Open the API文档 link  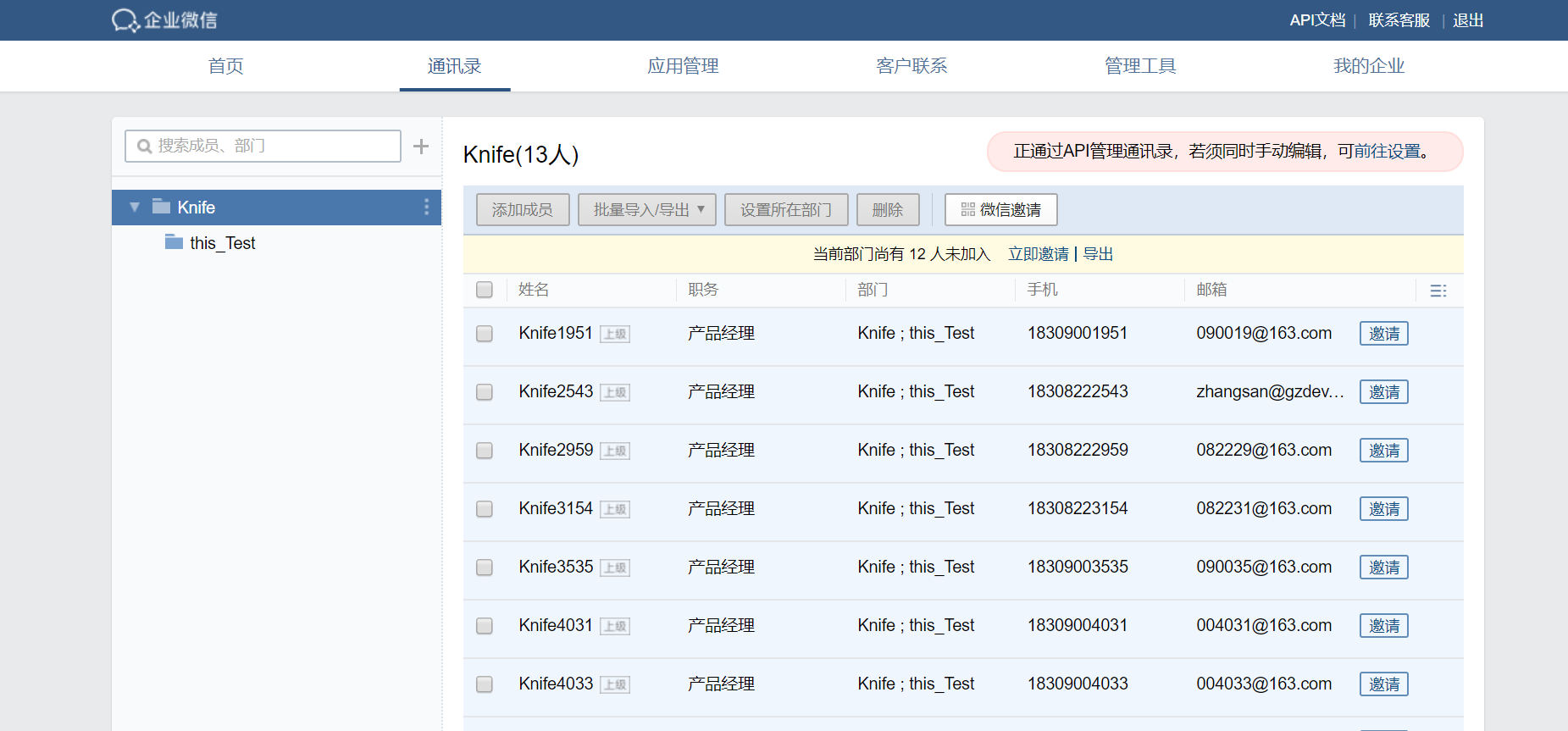pyautogui.click(x=1317, y=20)
